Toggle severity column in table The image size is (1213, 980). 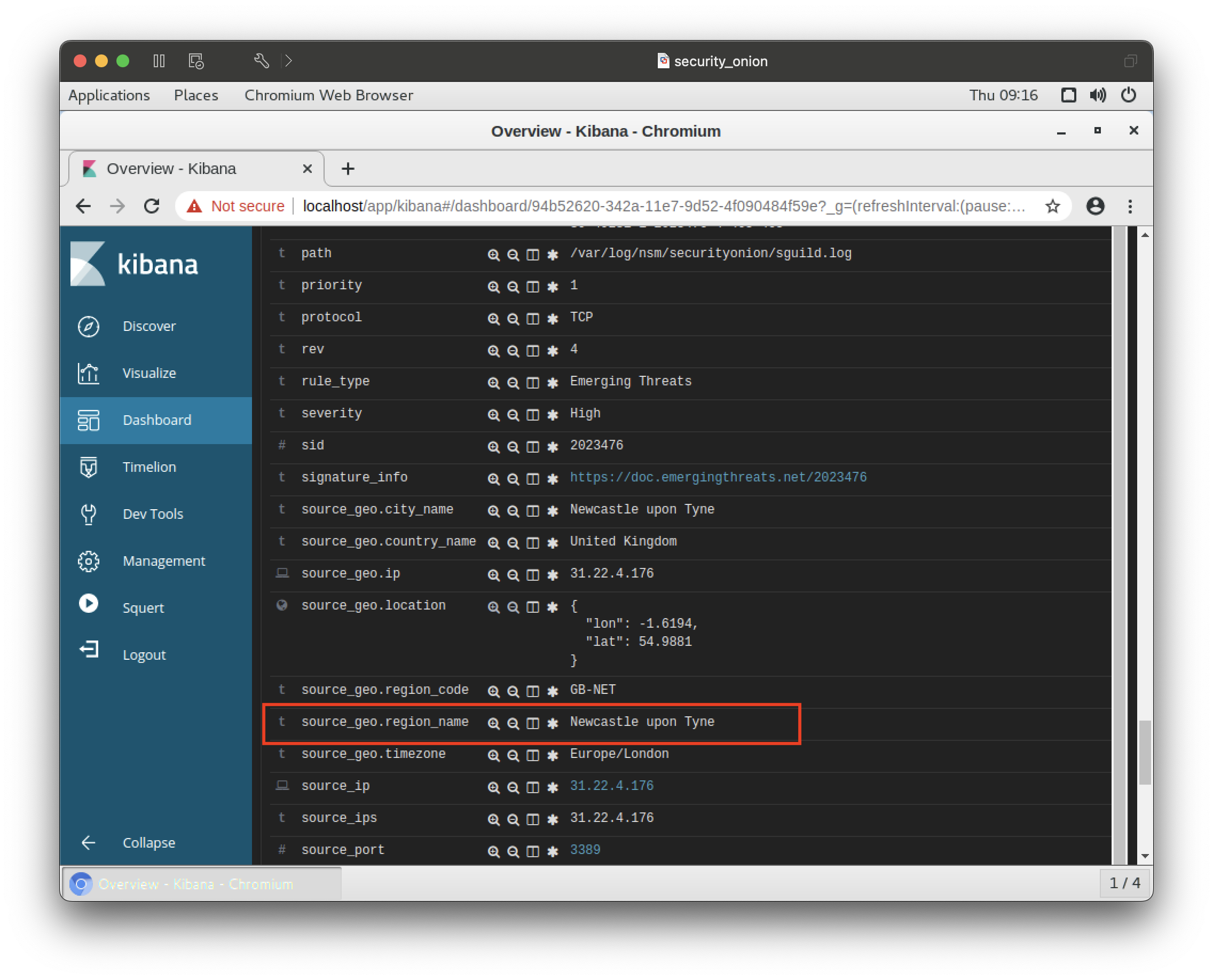coord(532,415)
